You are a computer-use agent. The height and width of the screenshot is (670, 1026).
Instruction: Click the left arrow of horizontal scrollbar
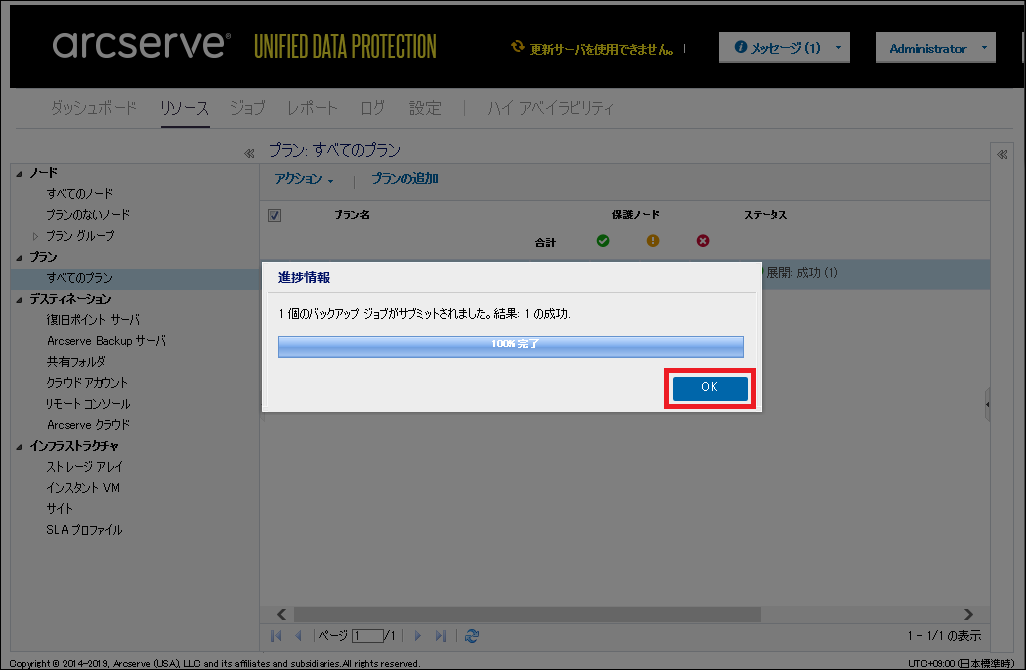click(281, 614)
